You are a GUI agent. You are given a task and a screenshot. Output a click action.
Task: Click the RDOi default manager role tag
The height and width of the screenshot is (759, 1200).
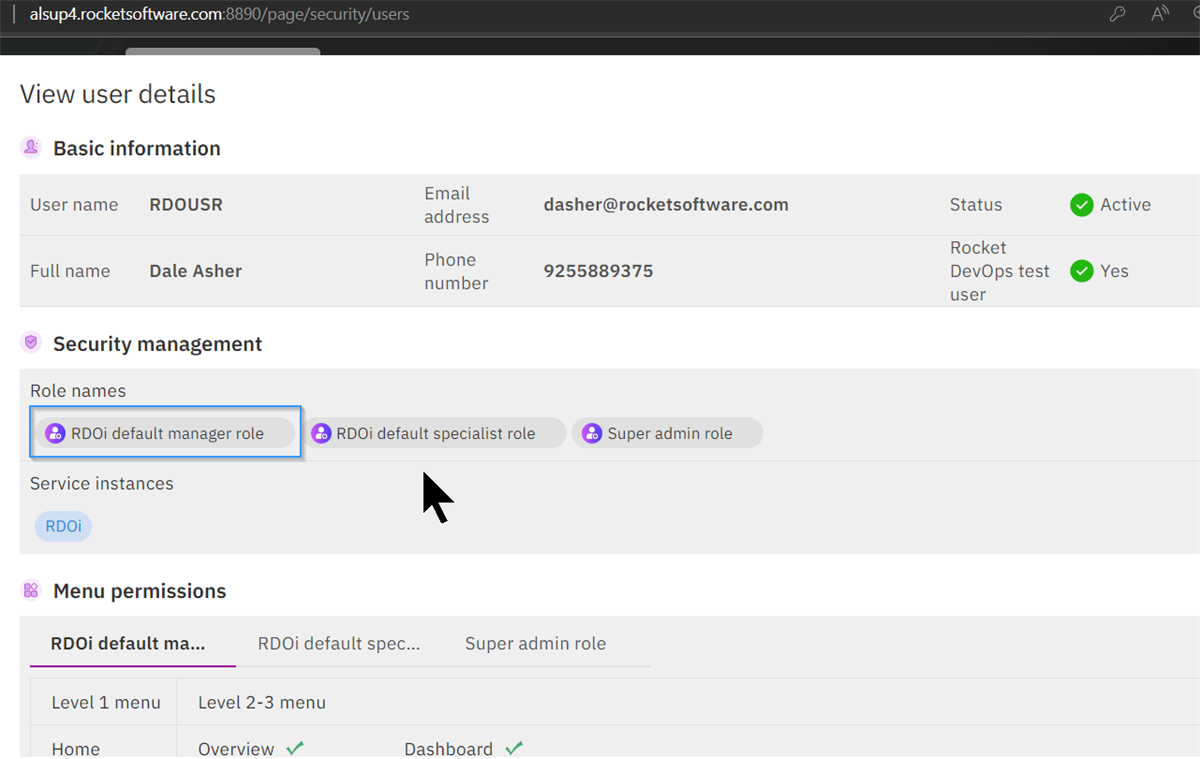pyautogui.click(x=165, y=432)
